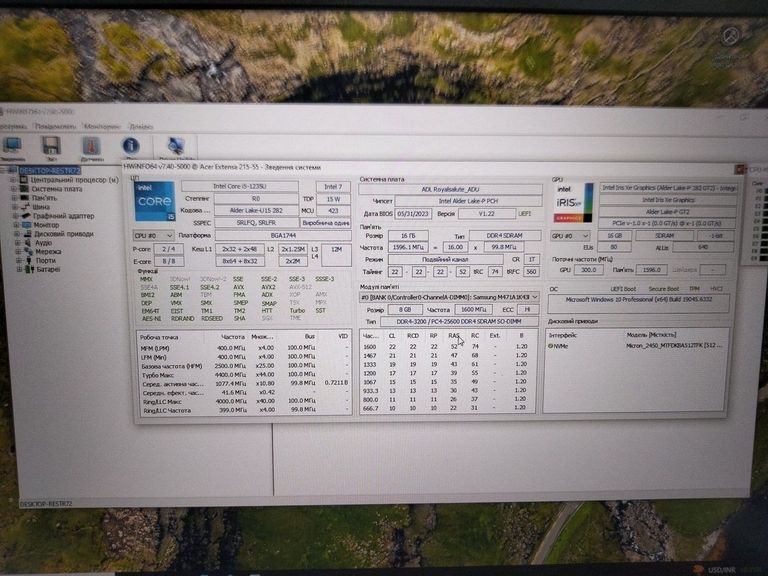The height and width of the screenshot is (576, 768).
Task: Select the MFM (LPM) operating point row
Action: tap(244, 348)
